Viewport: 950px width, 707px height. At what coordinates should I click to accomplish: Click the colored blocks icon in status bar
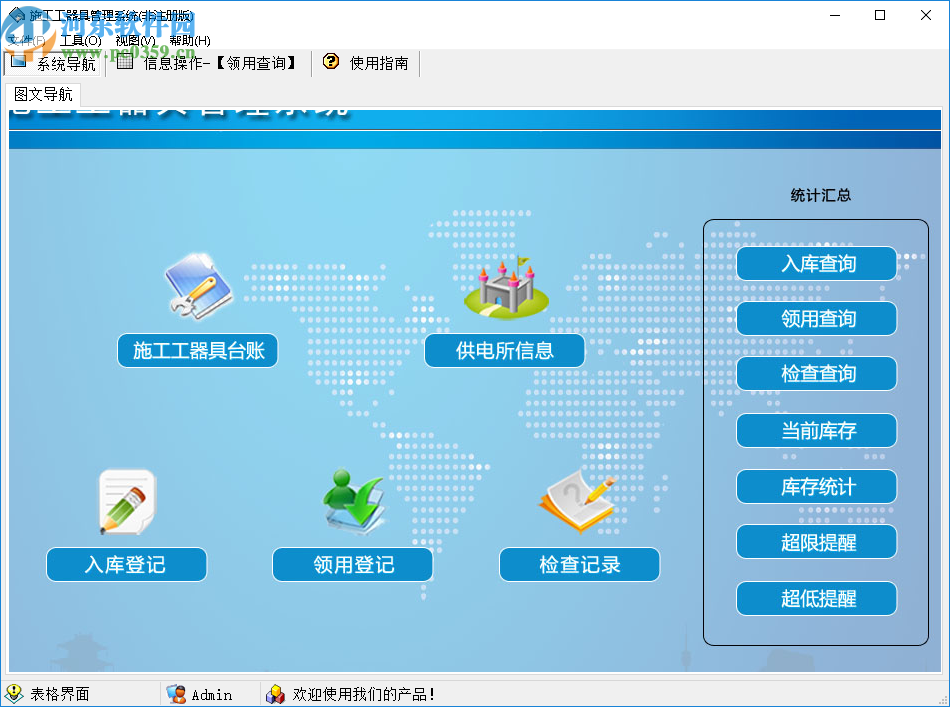[x=276, y=694]
